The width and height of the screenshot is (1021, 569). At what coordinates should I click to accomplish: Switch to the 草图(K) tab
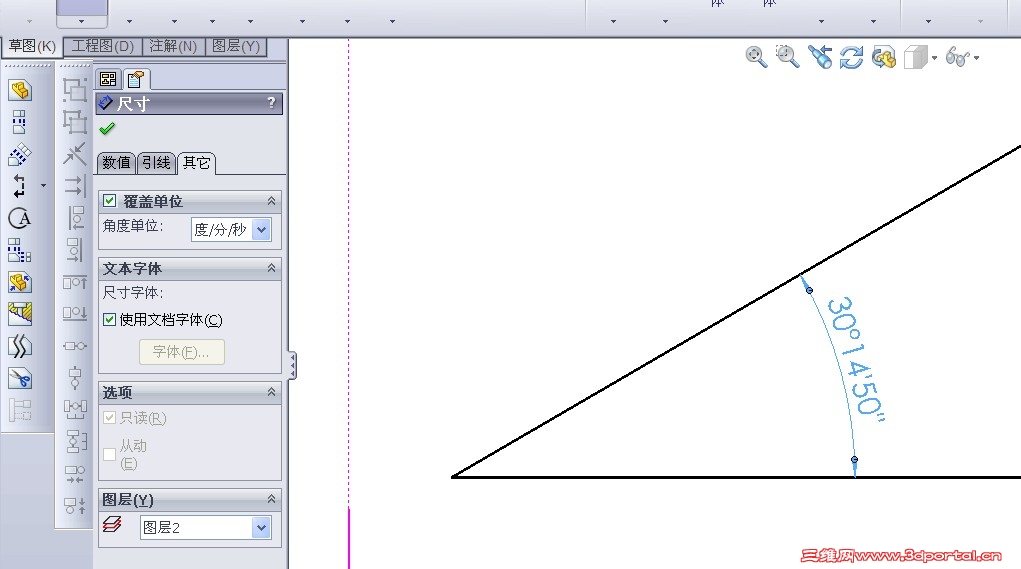point(31,46)
